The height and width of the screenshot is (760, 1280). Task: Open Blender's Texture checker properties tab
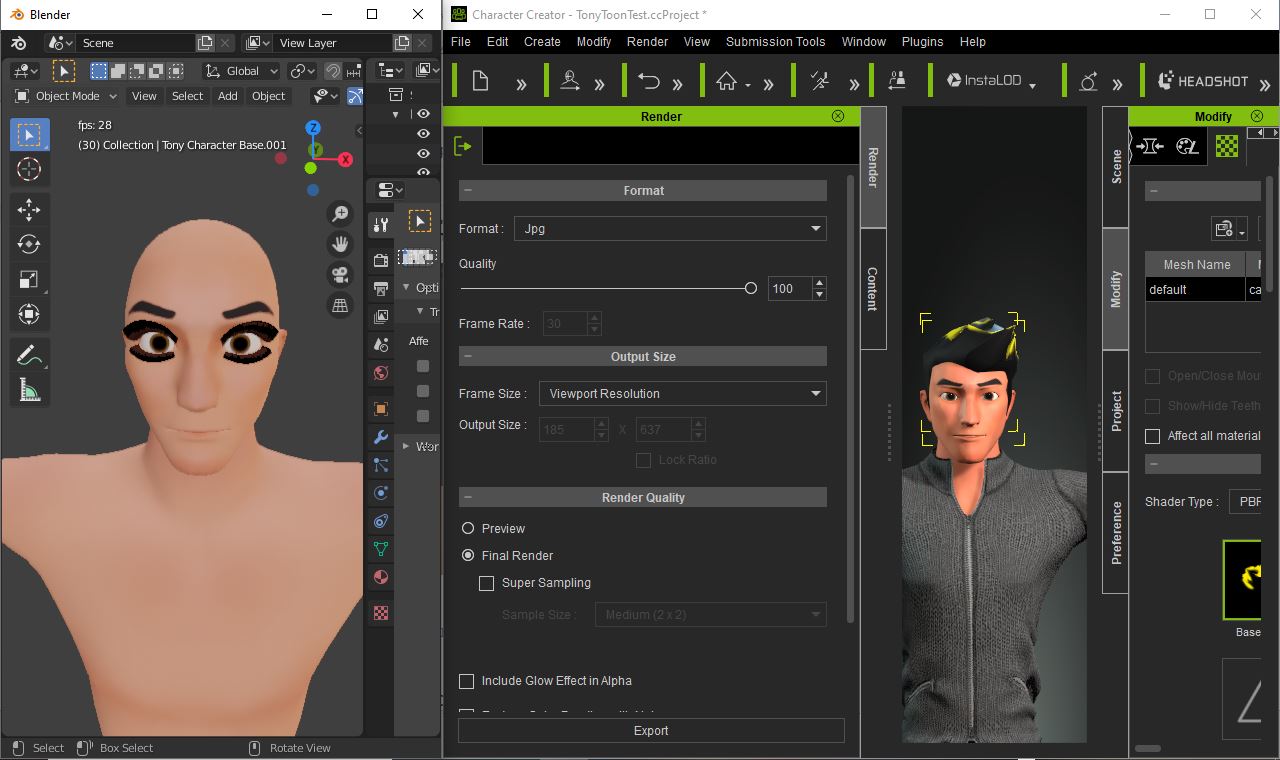[x=381, y=613]
